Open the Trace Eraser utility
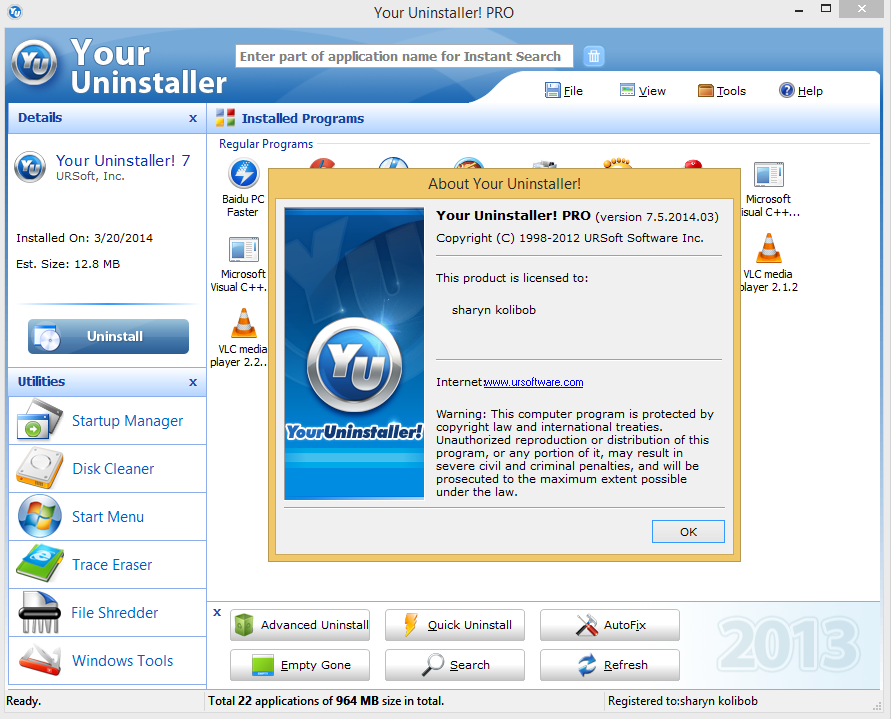 click(107, 564)
